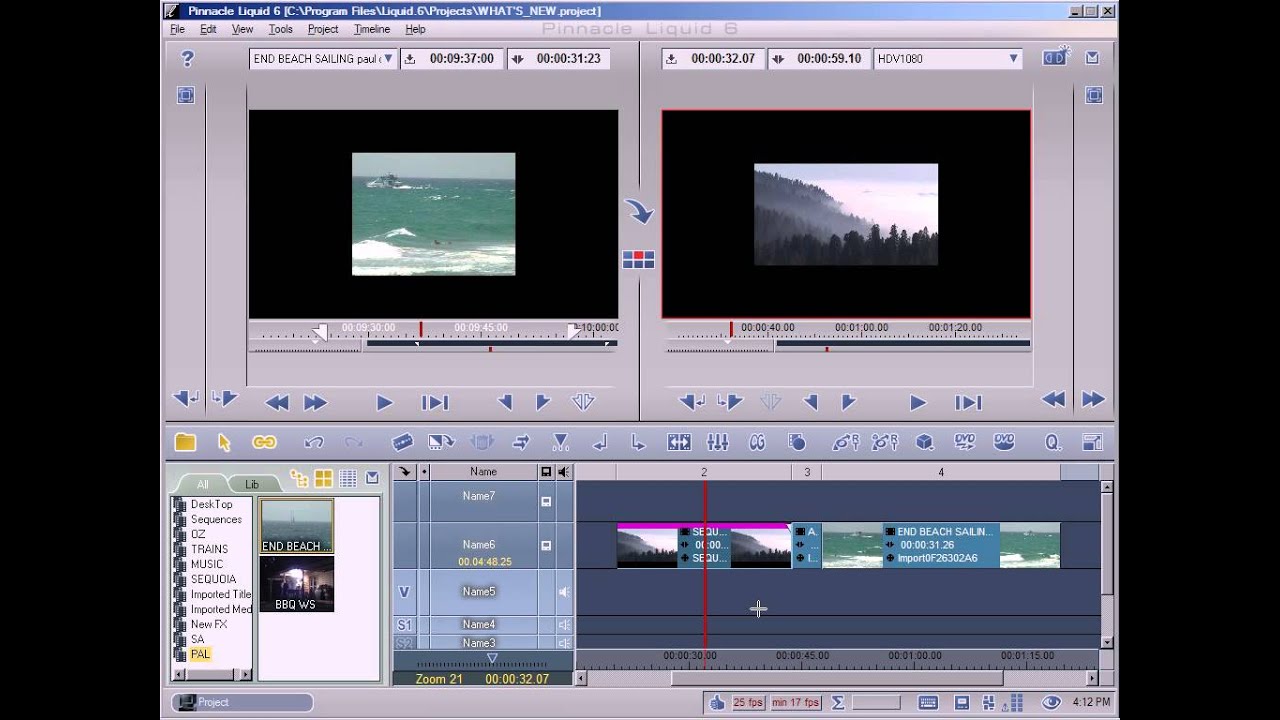Toggle the monitor icon on track Name6
1280x720 pixels.
546,546
